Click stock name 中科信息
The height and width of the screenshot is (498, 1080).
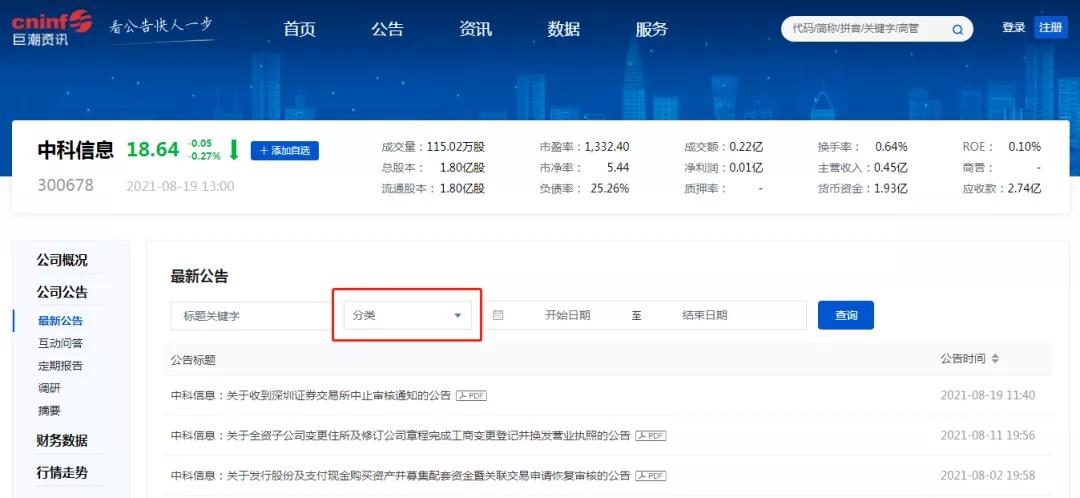pyautogui.click(x=75, y=150)
